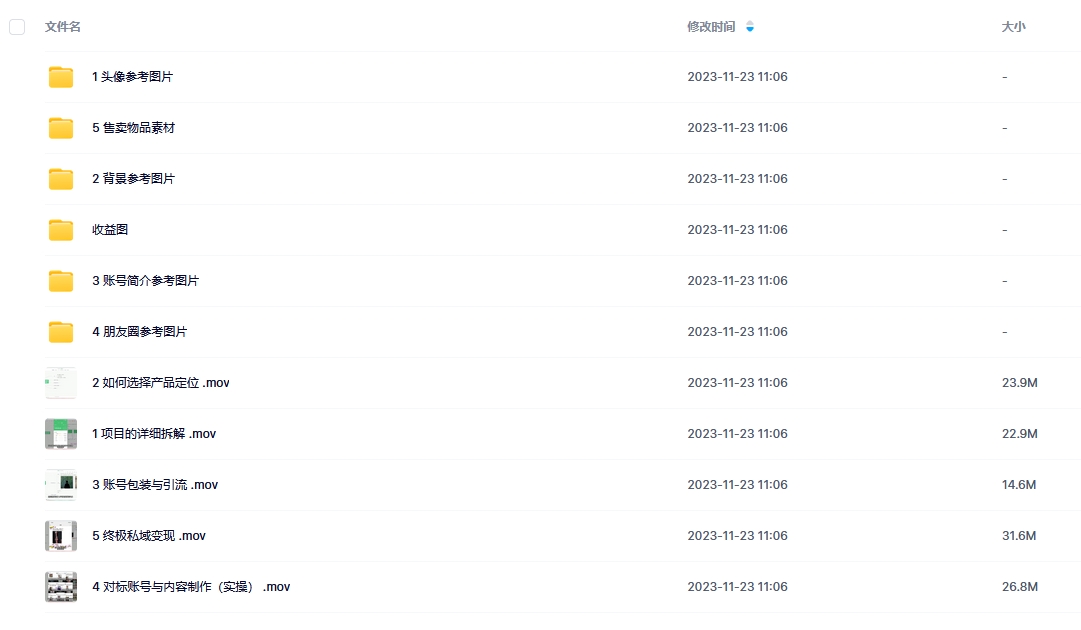
Task: Click the folder name 收益图
Action: click(x=110, y=230)
